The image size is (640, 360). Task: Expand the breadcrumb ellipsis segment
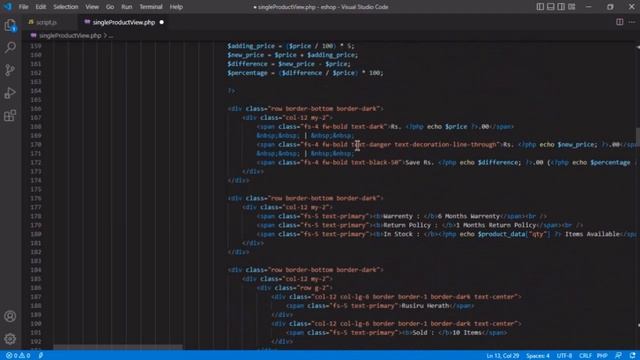pos(111,36)
